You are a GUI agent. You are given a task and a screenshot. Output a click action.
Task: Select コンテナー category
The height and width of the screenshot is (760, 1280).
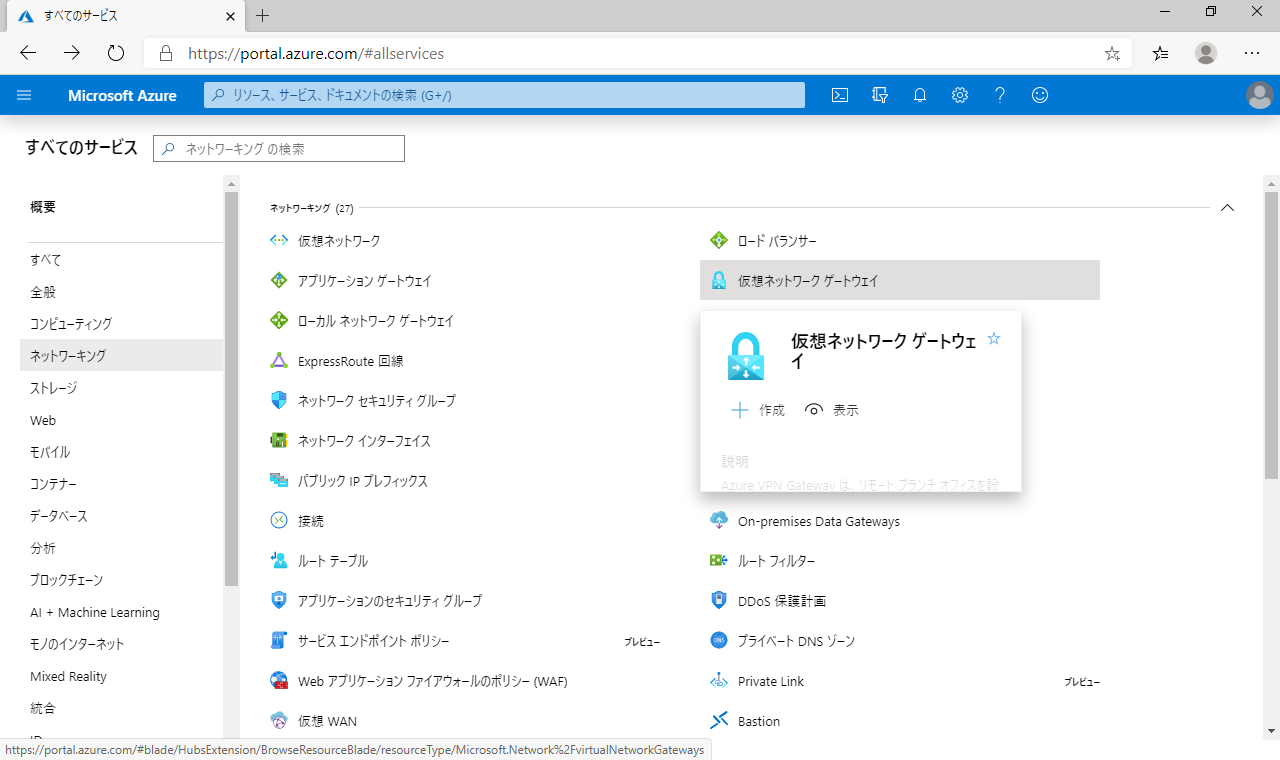[x=53, y=484]
